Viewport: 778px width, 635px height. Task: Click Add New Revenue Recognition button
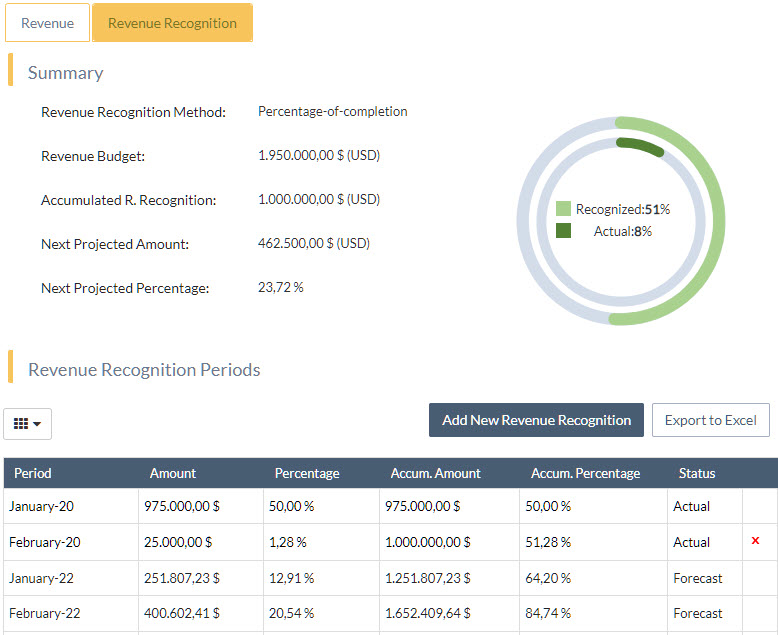point(536,420)
